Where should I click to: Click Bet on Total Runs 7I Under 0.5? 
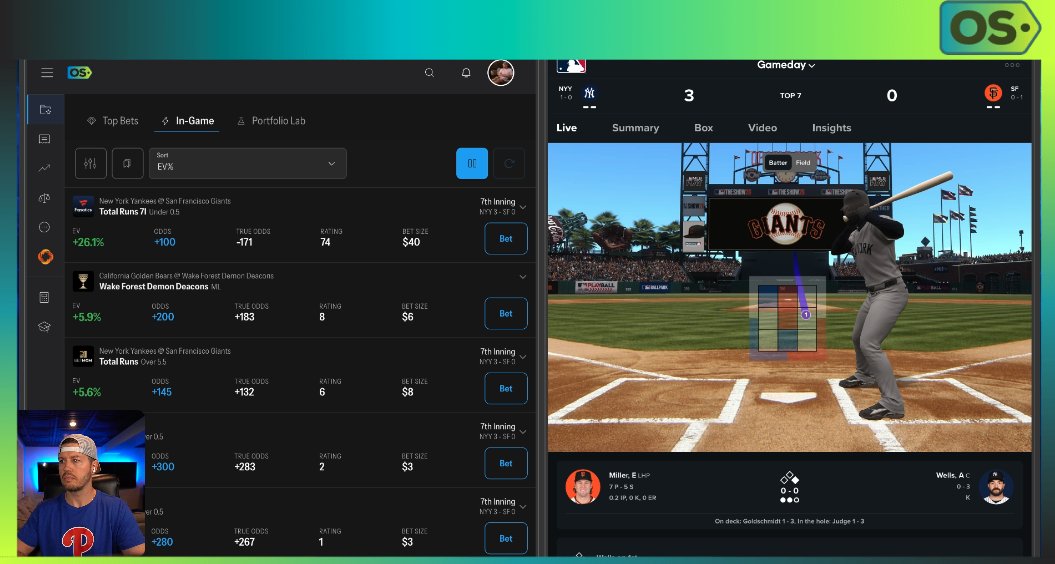pyautogui.click(x=506, y=239)
